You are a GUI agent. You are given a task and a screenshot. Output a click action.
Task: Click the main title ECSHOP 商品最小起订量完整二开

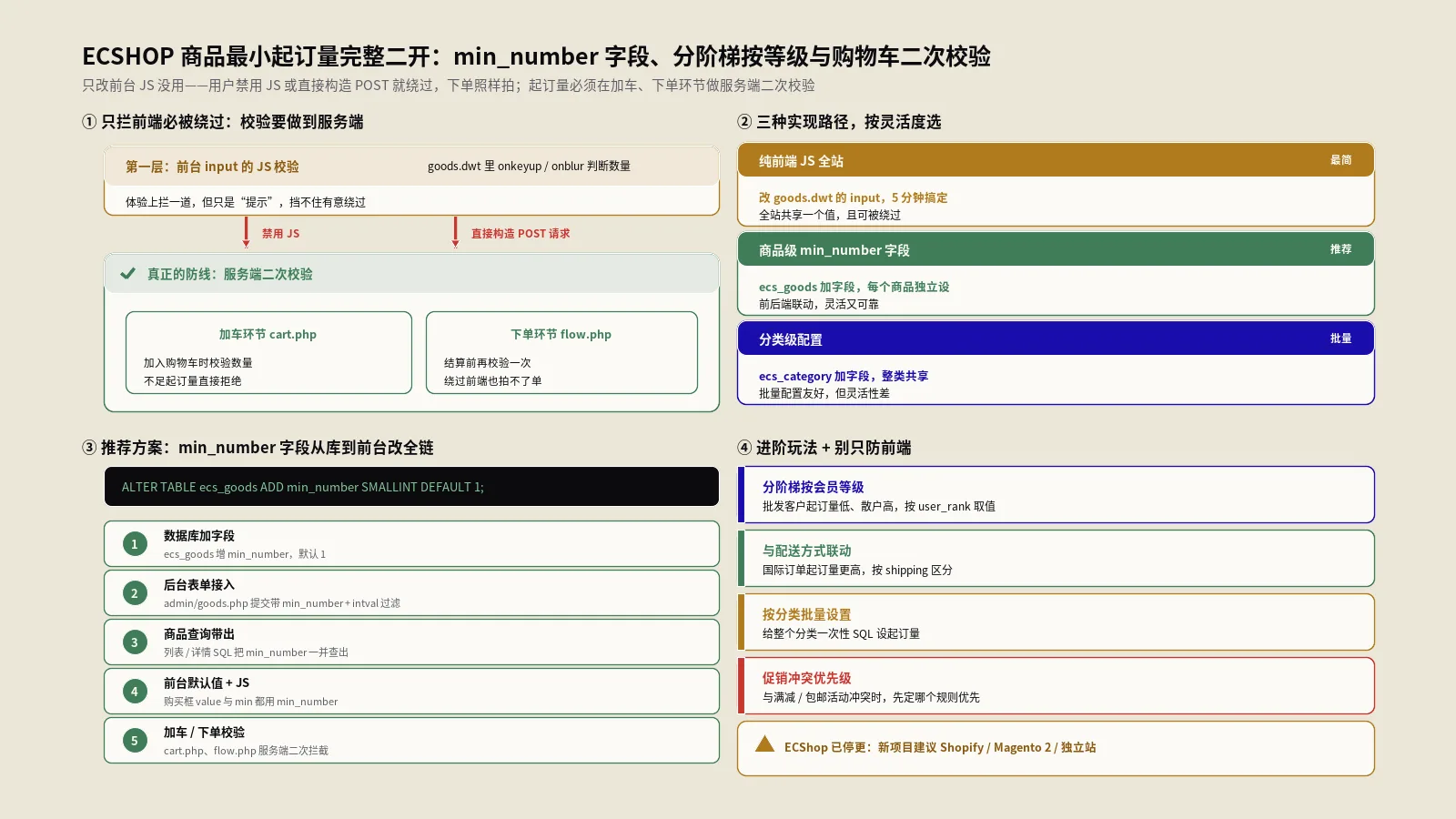coord(537,56)
